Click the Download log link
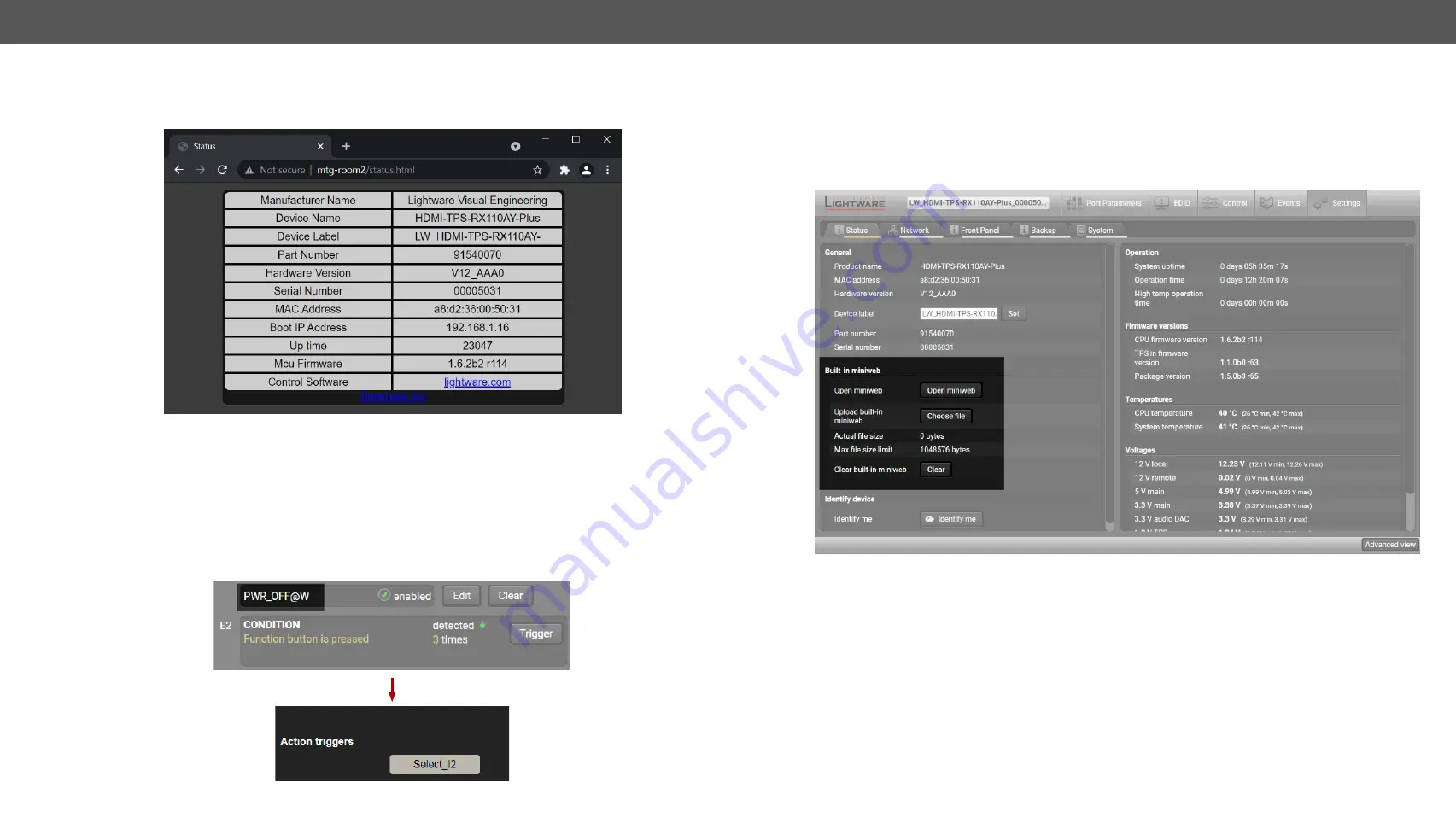Screen dimensions: 1456x817 [x=393, y=397]
